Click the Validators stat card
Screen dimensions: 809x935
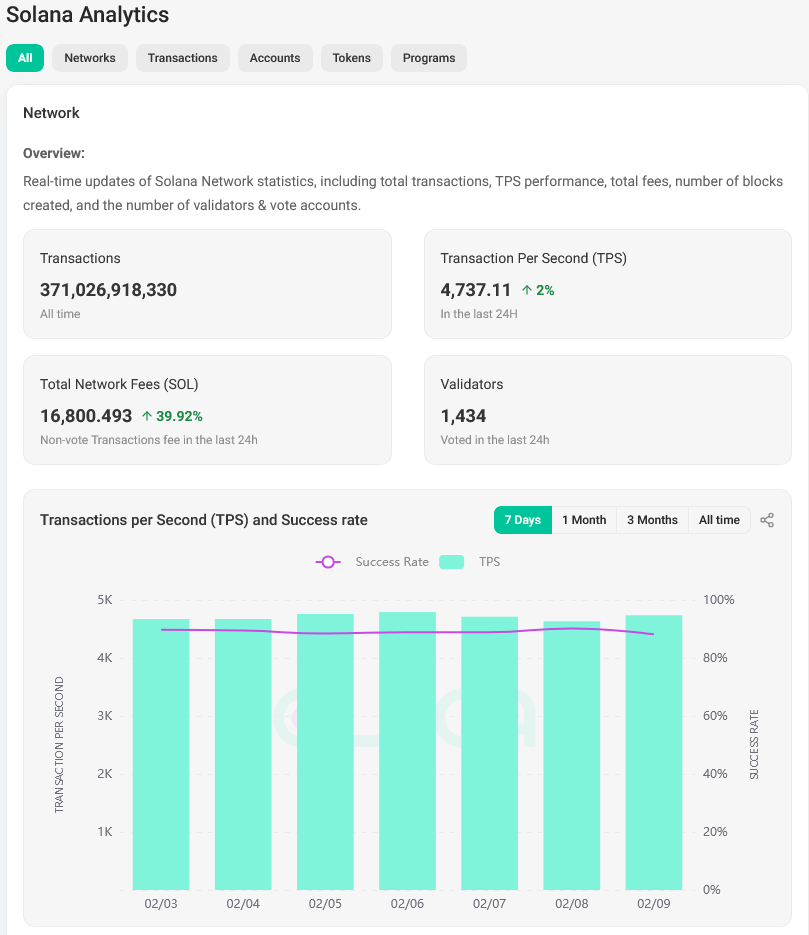pos(607,410)
